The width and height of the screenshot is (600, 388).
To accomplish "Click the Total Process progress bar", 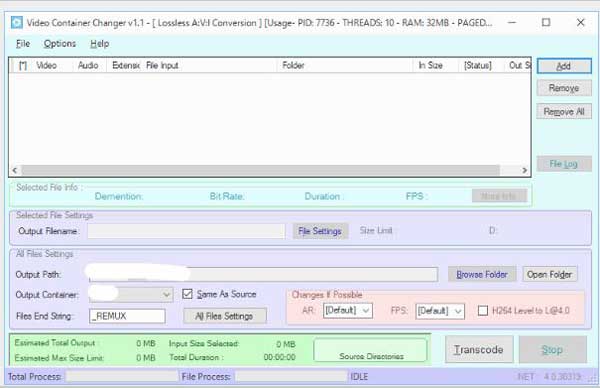I will 121,377.
